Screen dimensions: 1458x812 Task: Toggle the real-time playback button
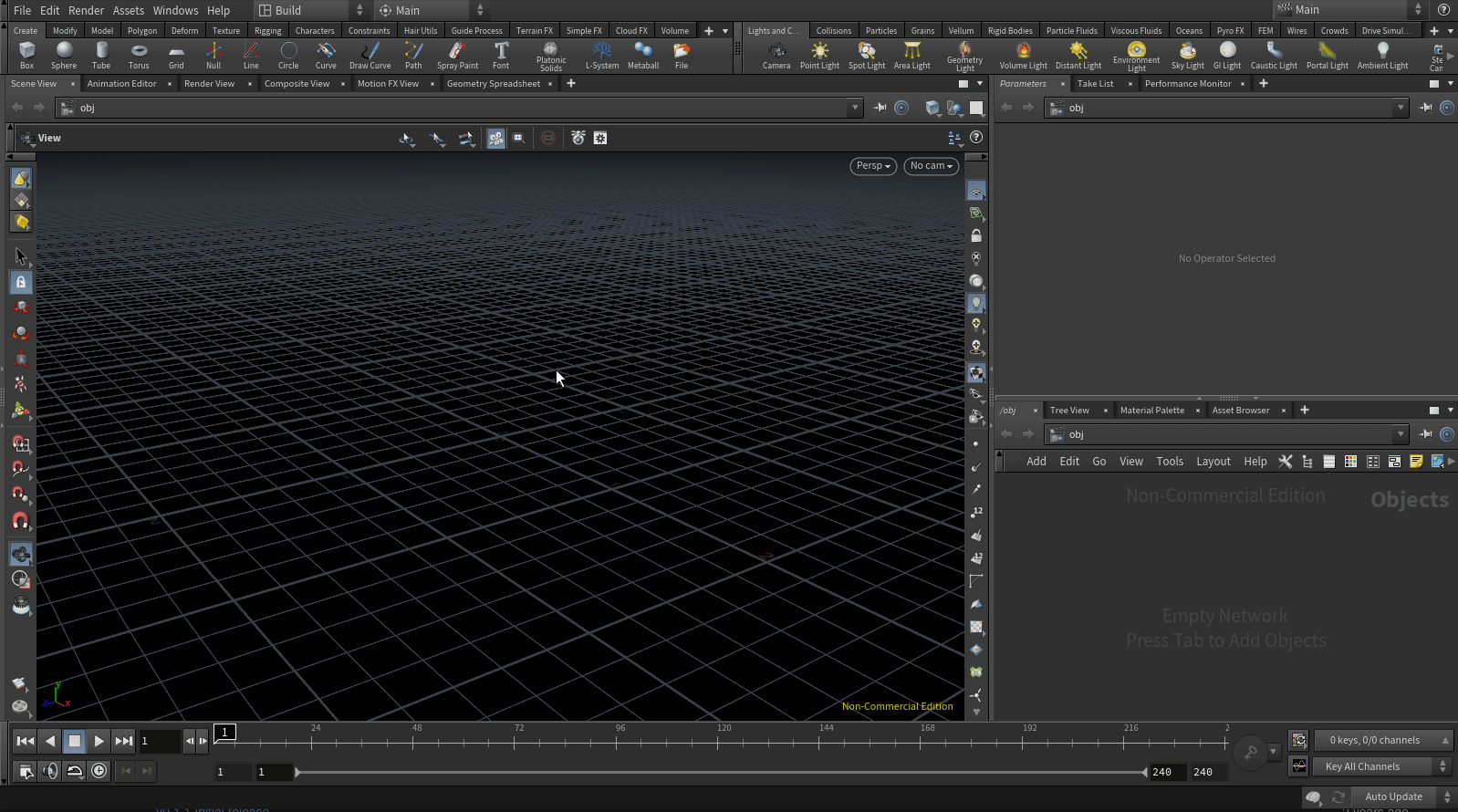click(99, 771)
